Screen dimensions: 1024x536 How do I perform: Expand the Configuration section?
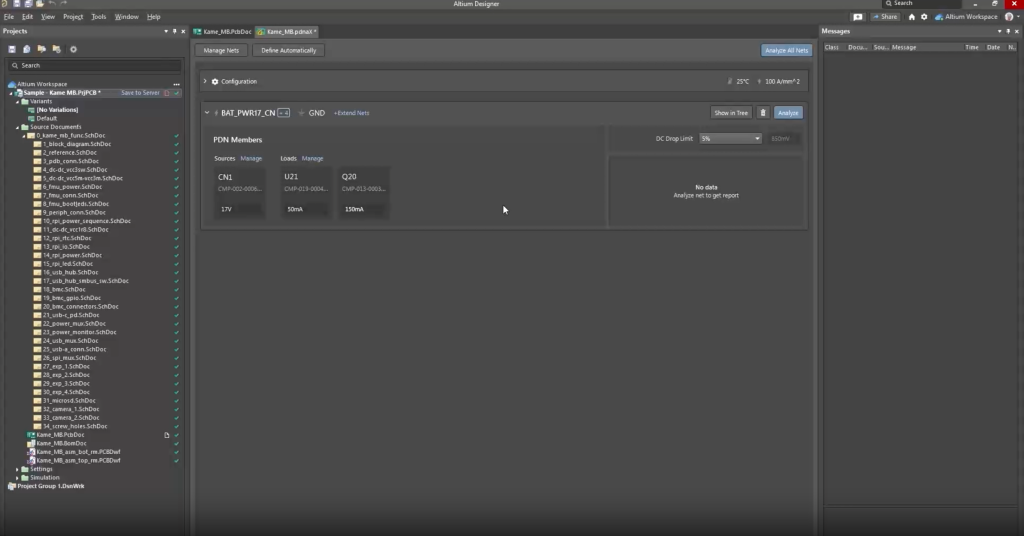(x=205, y=81)
